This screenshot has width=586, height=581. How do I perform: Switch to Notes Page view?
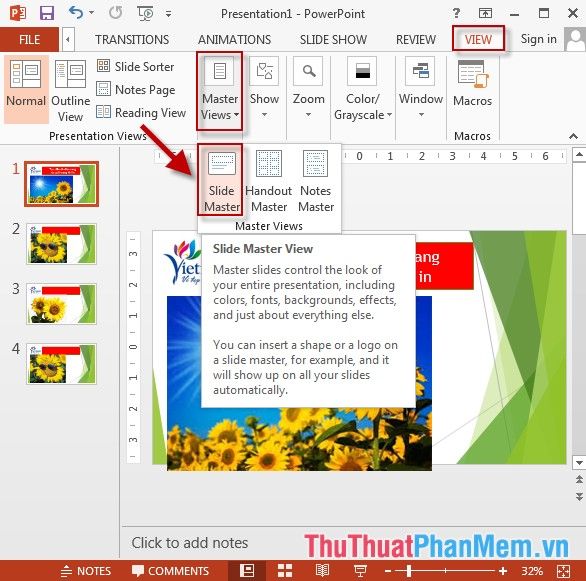pos(136,90)
